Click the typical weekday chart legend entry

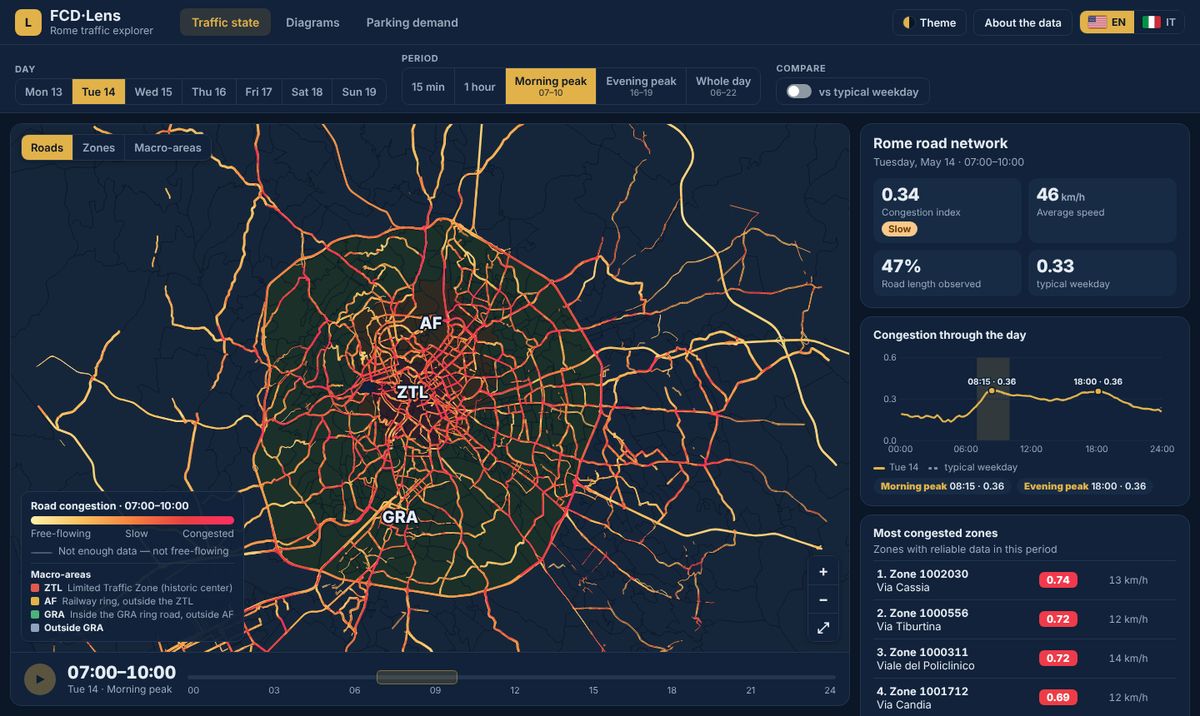973,467
